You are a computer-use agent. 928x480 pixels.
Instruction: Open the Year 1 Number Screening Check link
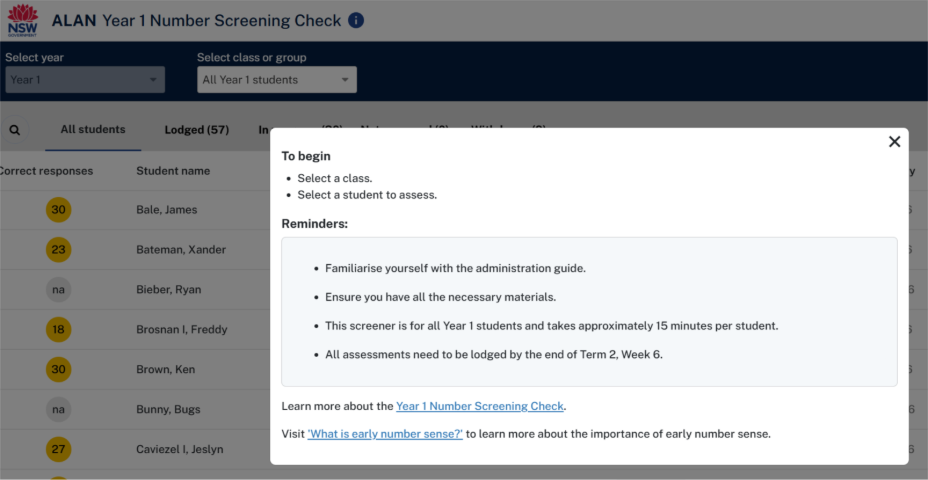pos(480,406)
